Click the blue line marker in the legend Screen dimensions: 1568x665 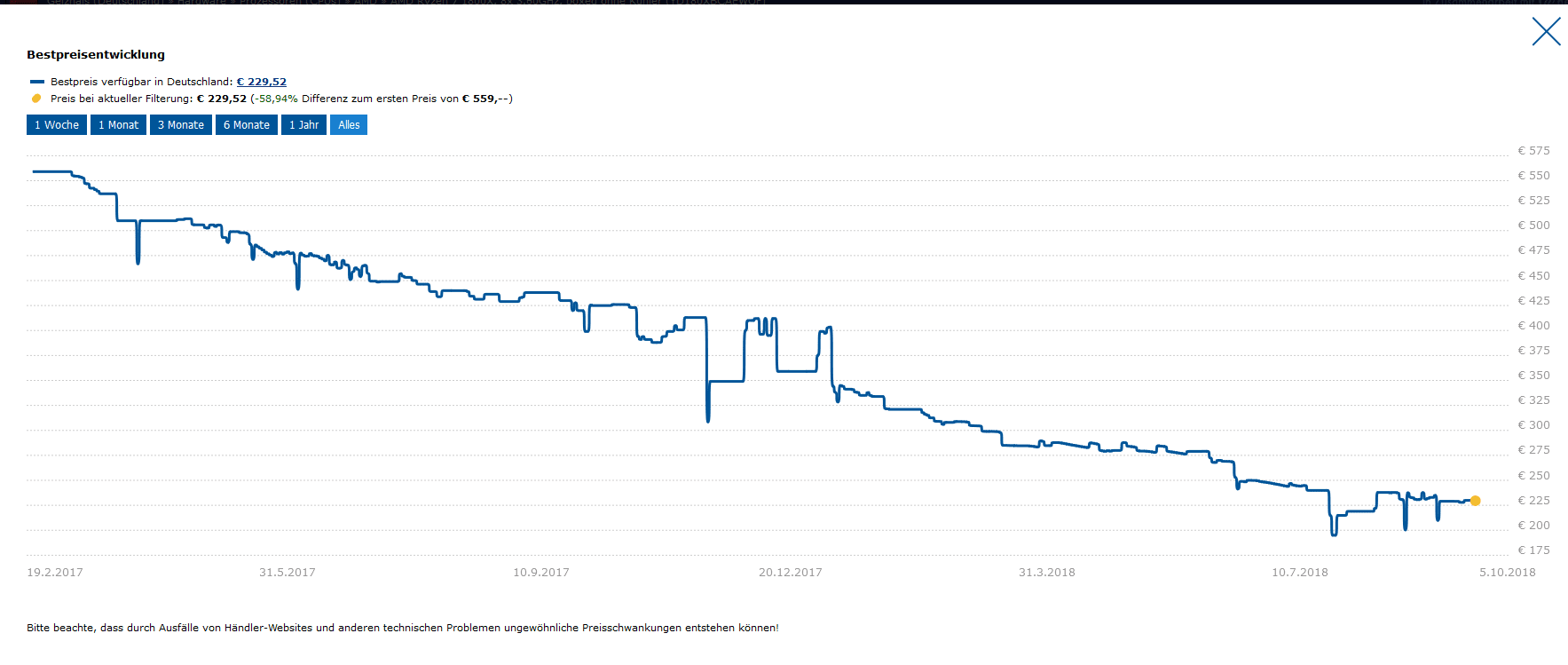(37, 82)
